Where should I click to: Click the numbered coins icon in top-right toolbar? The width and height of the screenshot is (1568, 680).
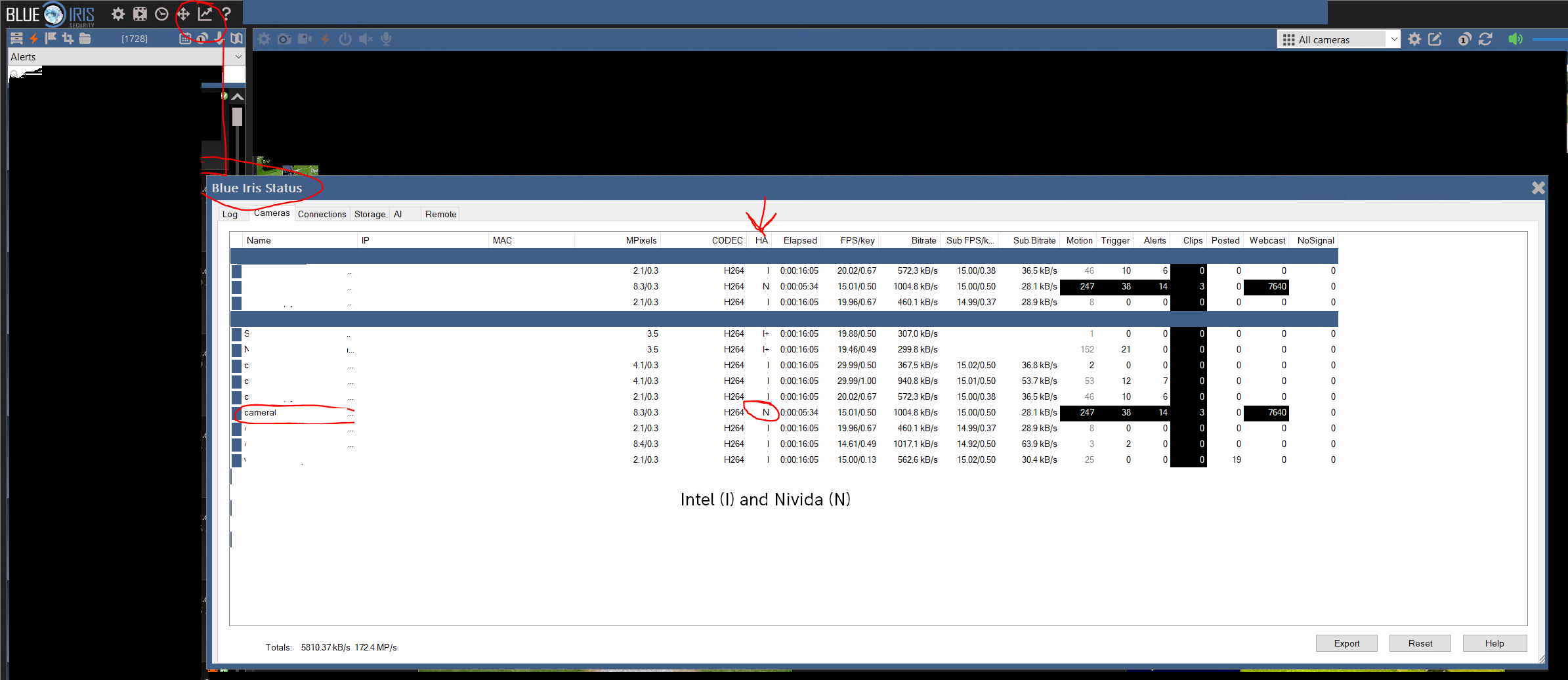coord(1464,39)
